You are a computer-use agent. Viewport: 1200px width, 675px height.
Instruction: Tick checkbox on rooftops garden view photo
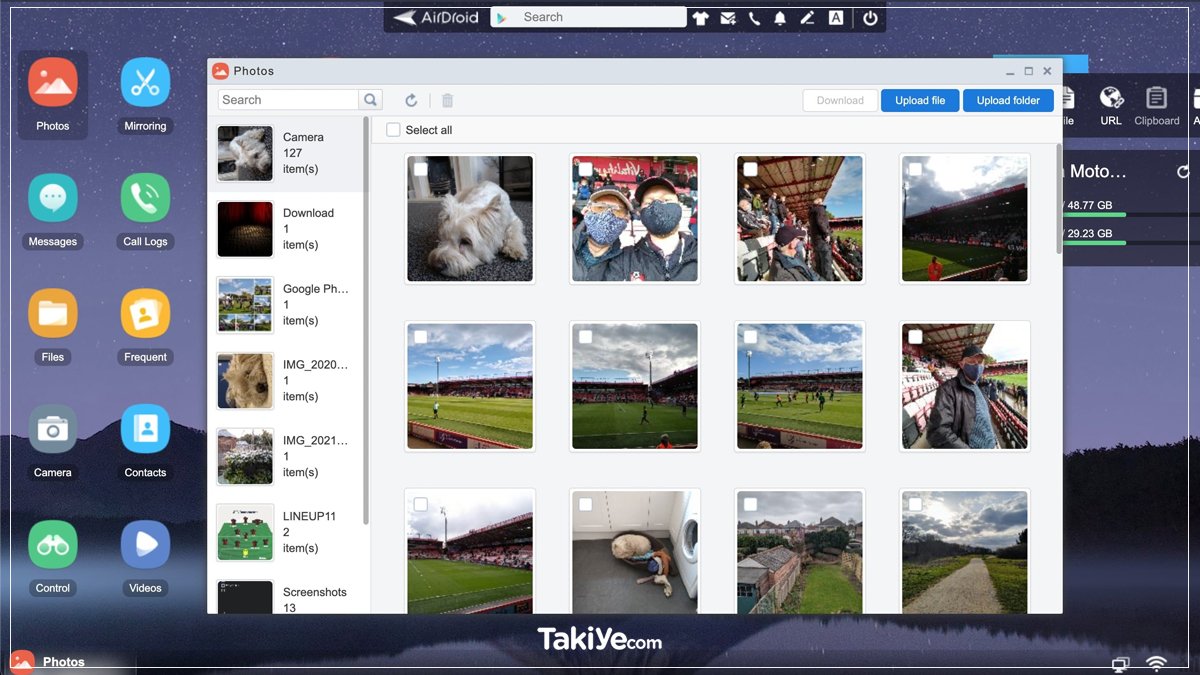pos(751,505)
